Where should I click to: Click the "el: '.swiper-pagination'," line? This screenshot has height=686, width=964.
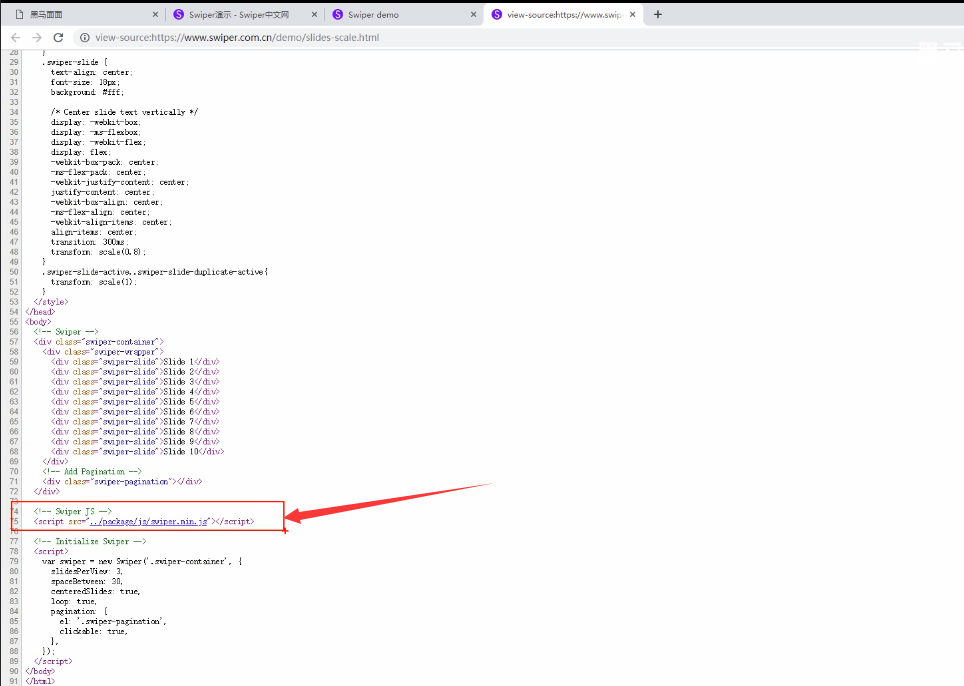pos(113,621)
